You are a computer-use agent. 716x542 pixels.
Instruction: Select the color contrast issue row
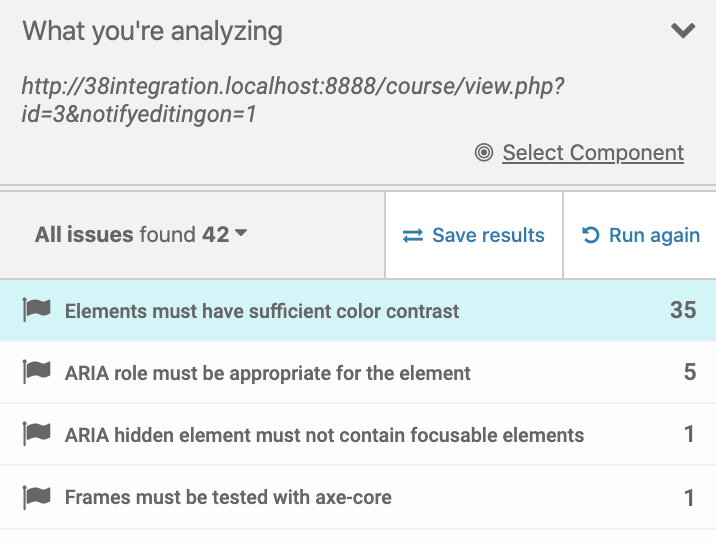click(358, 310)
